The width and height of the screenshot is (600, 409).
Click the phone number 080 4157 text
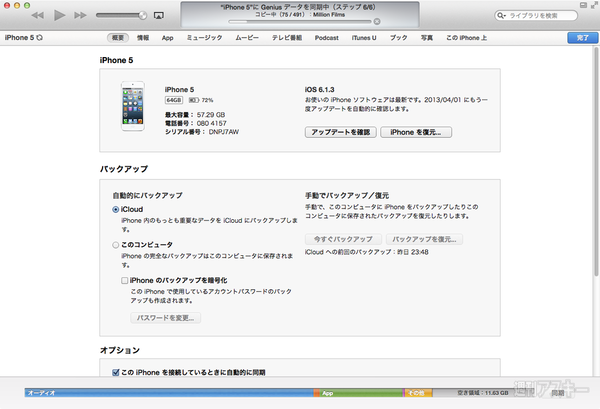coord(212,123)
